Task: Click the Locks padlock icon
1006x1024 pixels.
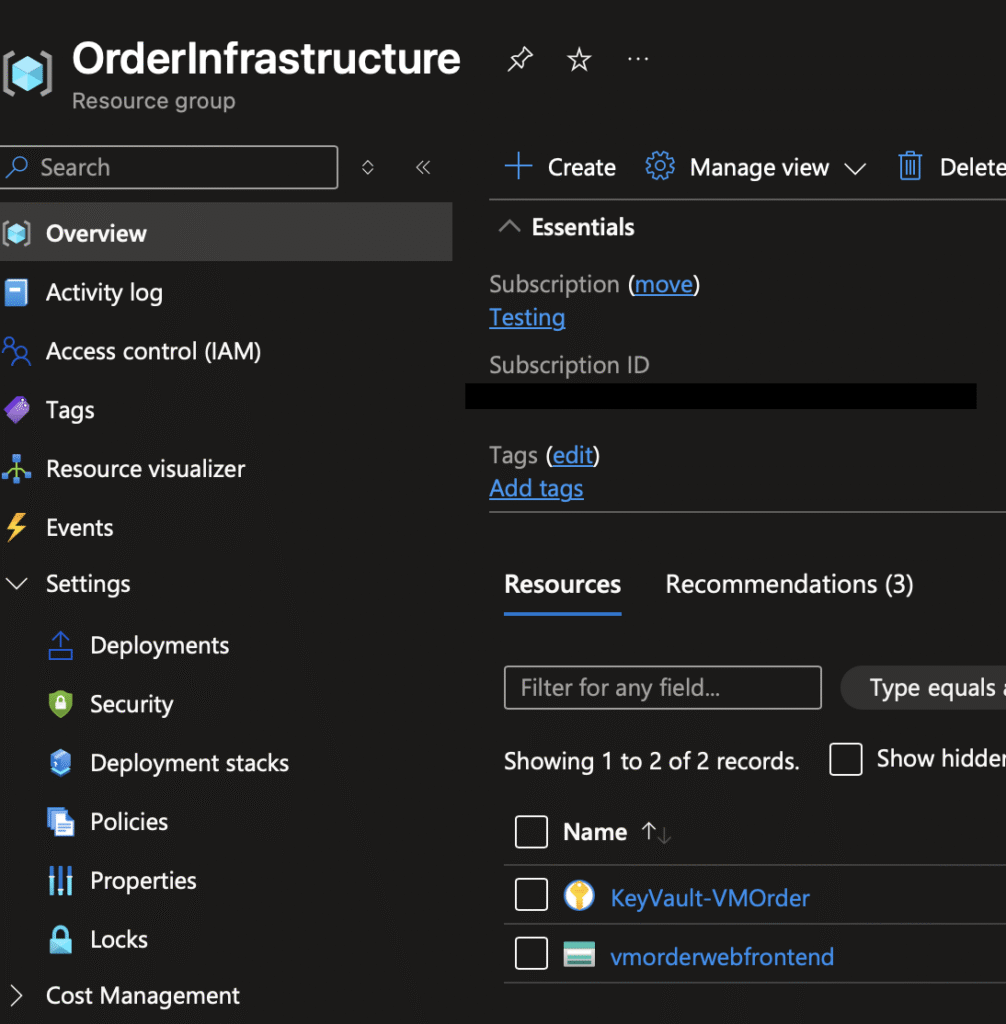Action: pos(61,939)
